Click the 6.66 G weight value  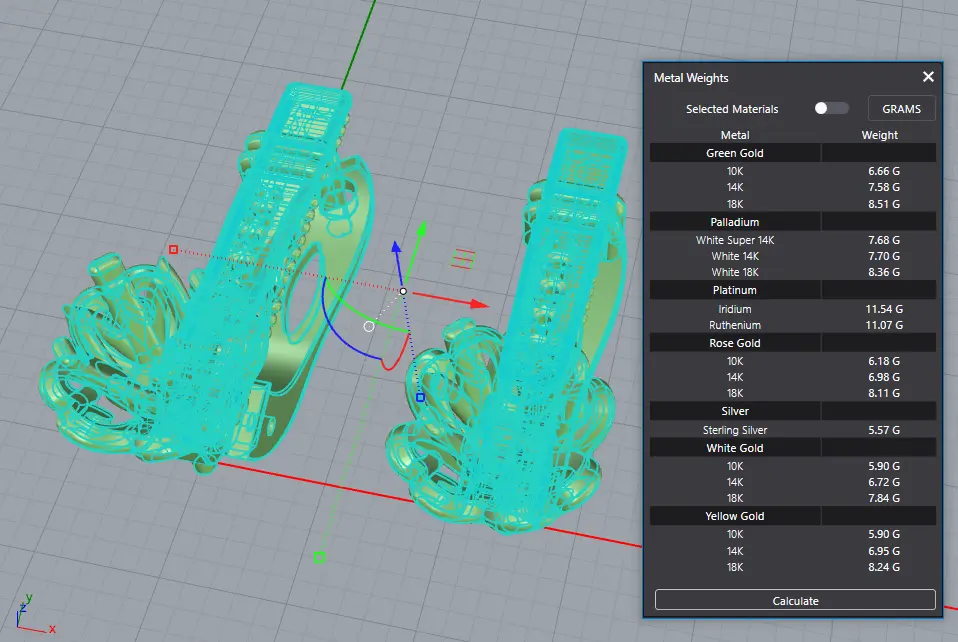coord(883,171)
